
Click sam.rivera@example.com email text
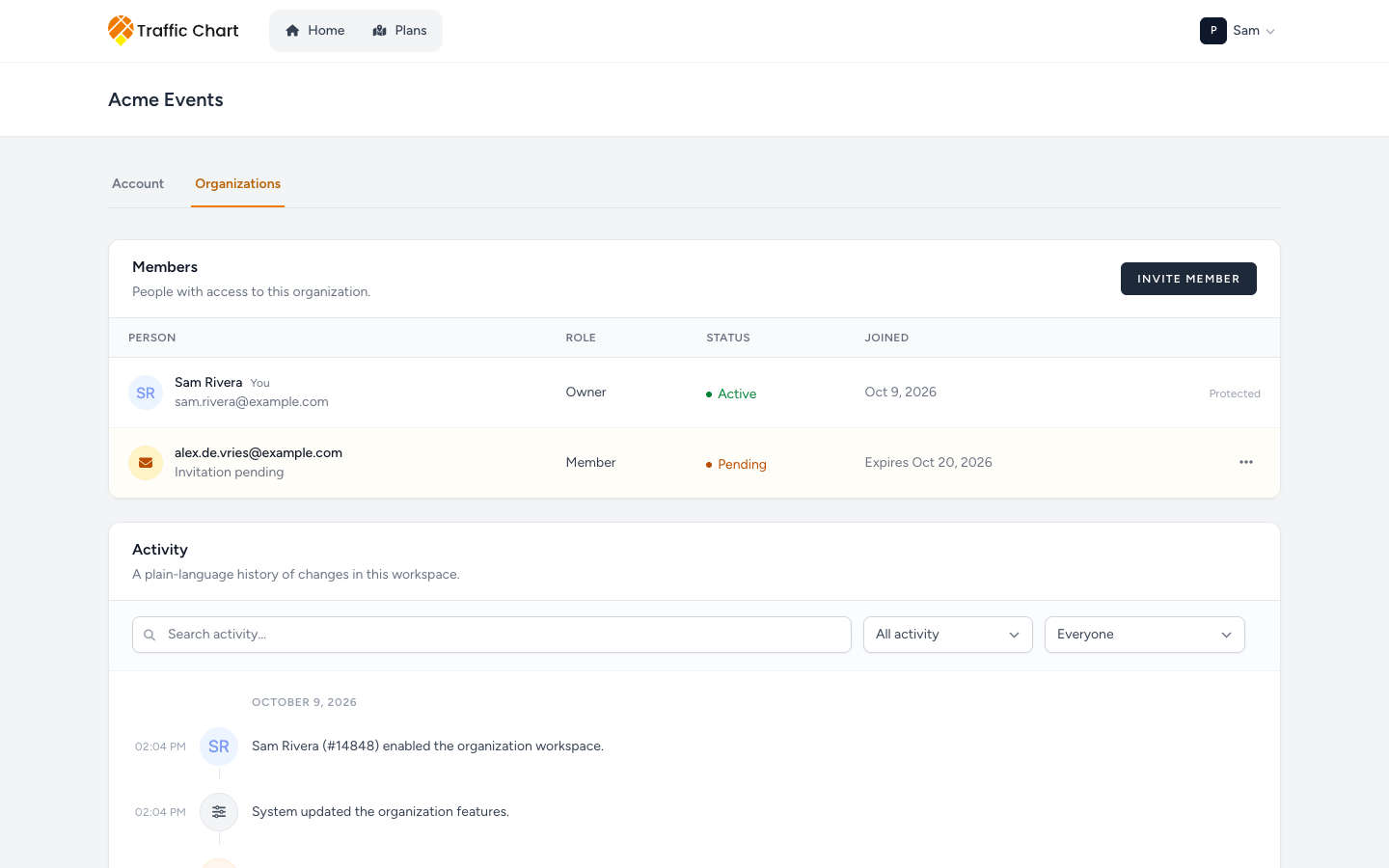pos(252,402)
